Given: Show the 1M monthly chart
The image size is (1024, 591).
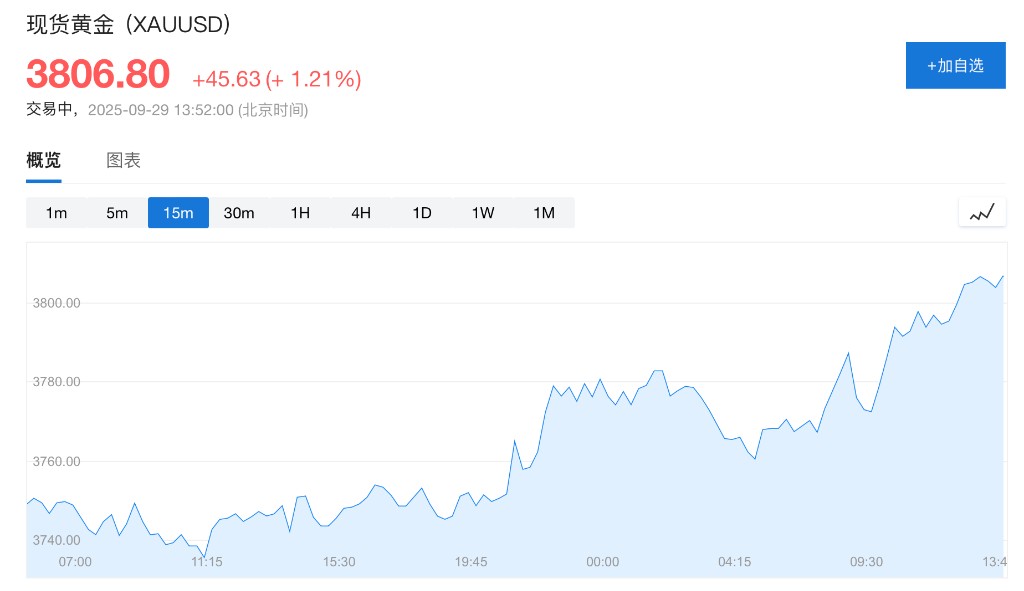Looking at the screenshot, I should point(544,213).
